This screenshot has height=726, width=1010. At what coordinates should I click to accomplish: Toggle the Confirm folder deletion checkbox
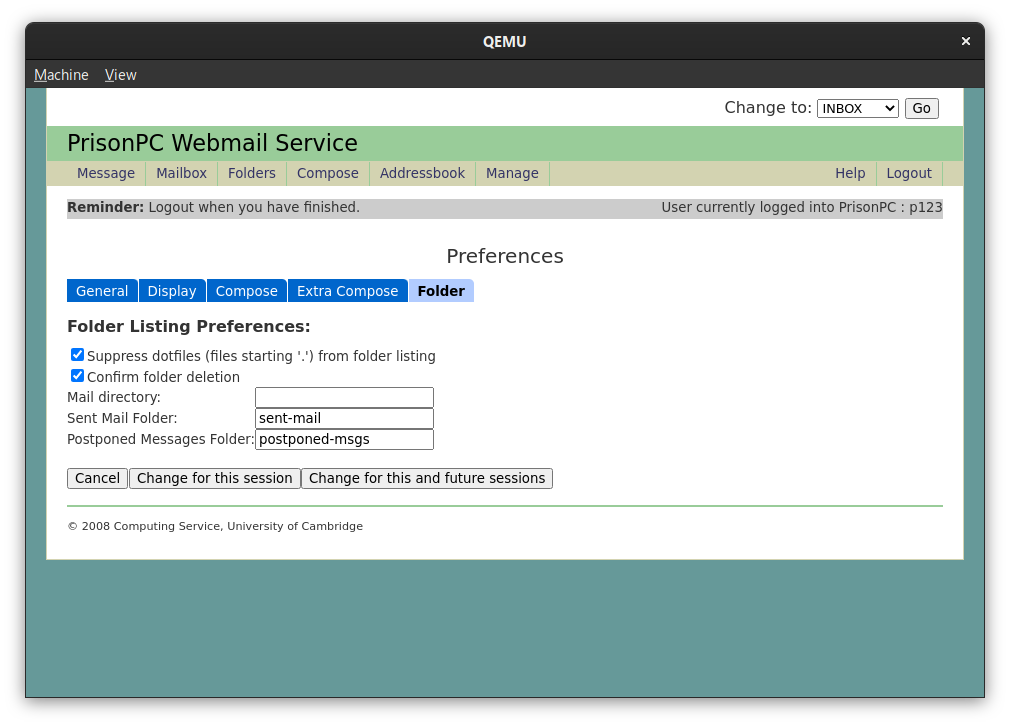(77, 376)
